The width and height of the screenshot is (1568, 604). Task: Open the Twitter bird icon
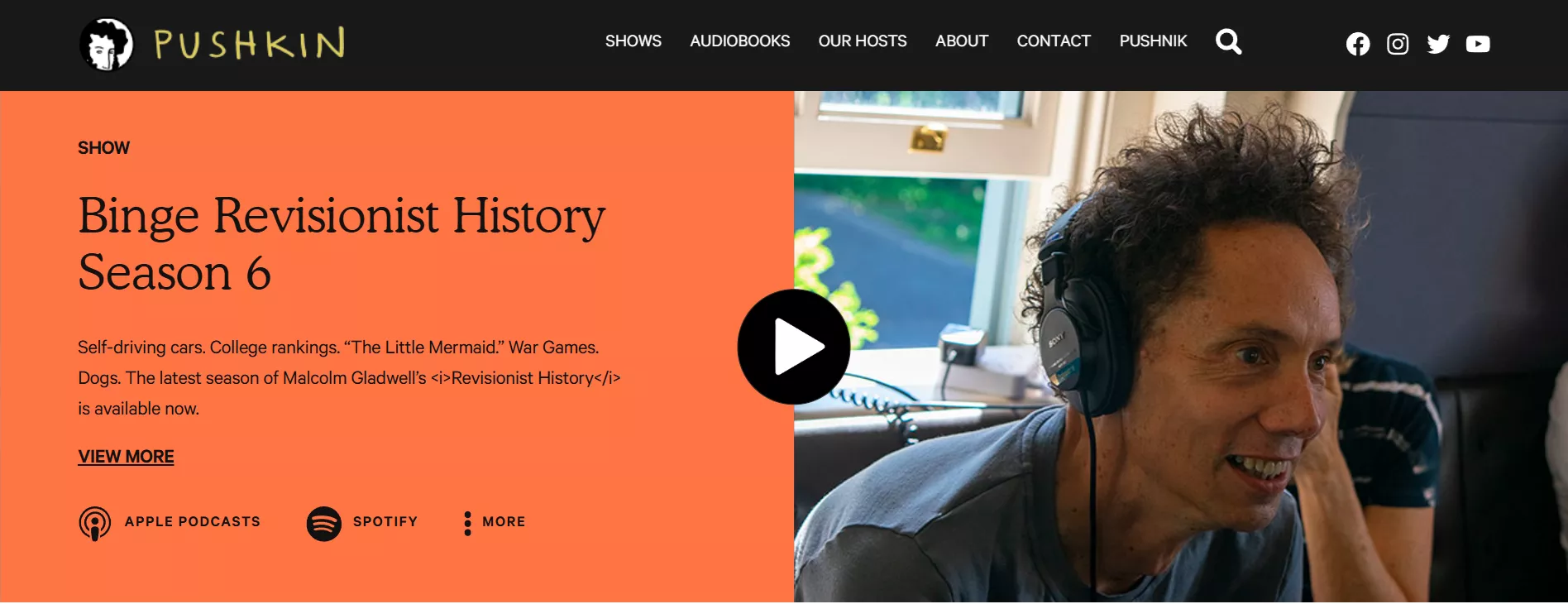(1438, 44)
